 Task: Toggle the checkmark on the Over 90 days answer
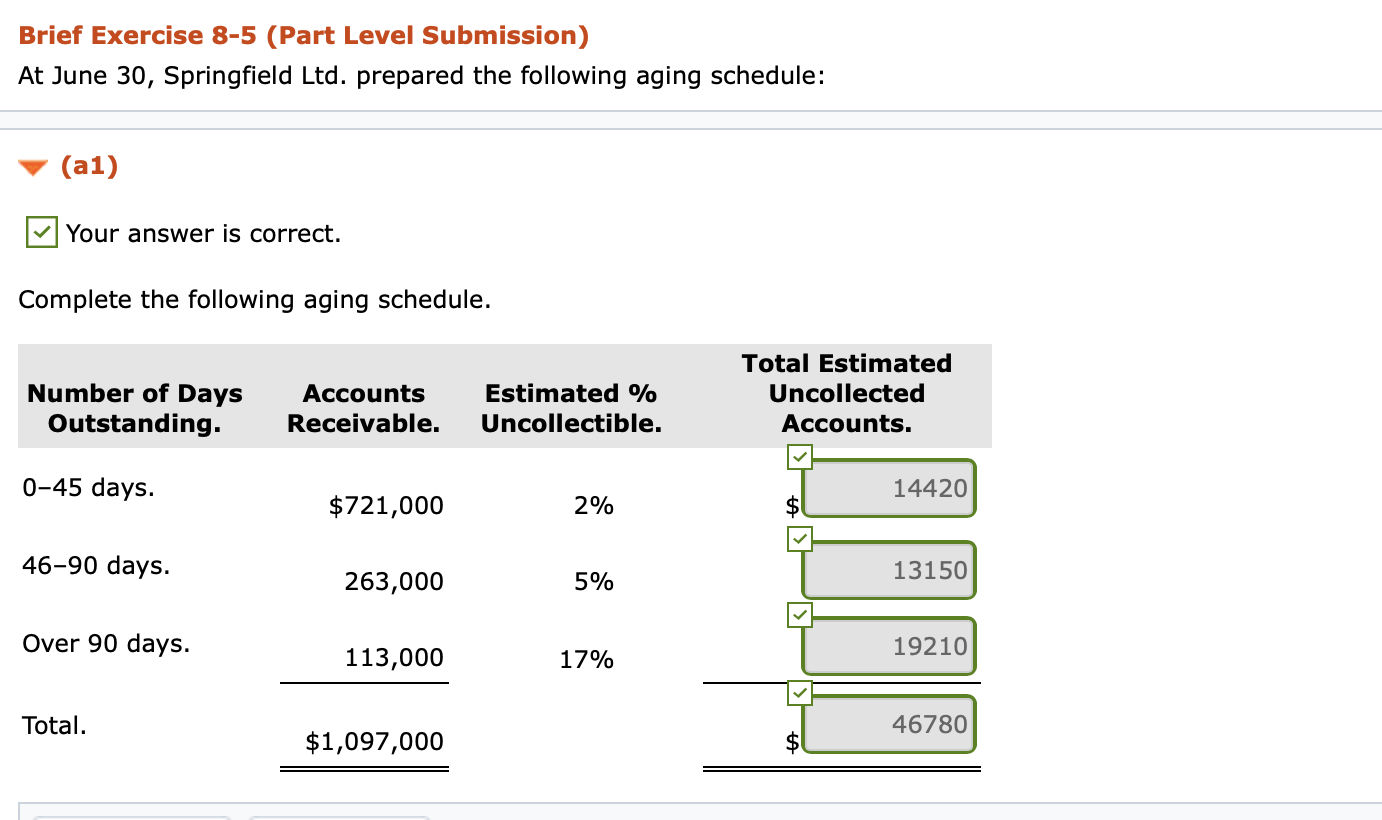798,615
